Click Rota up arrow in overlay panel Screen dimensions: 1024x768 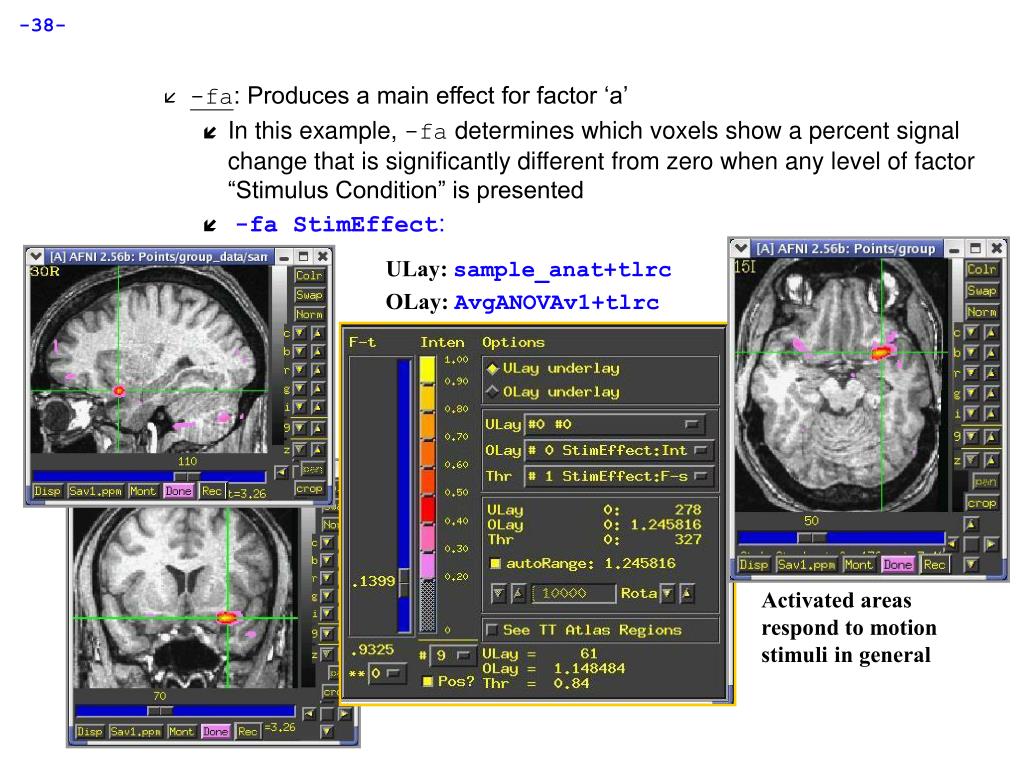point(686,594)
